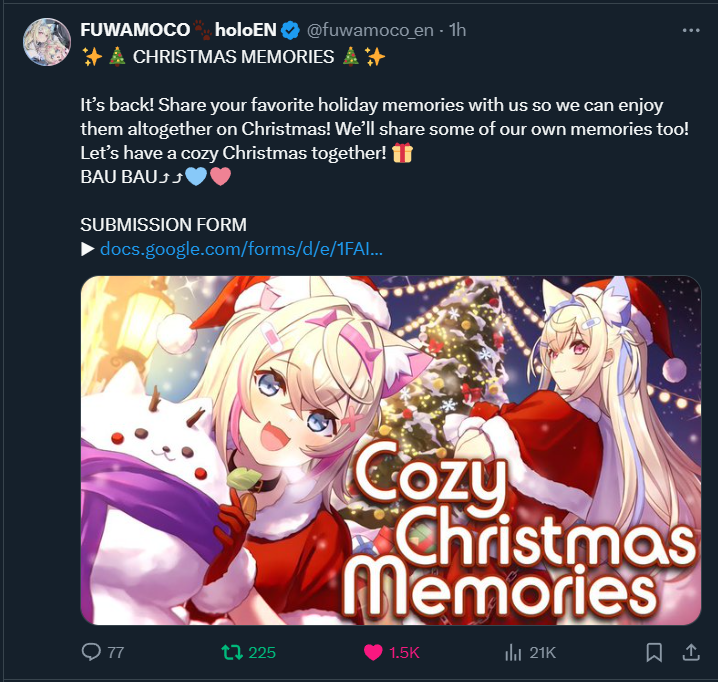
Task: Open the reply comment icon
Action: tap(91, 652)
